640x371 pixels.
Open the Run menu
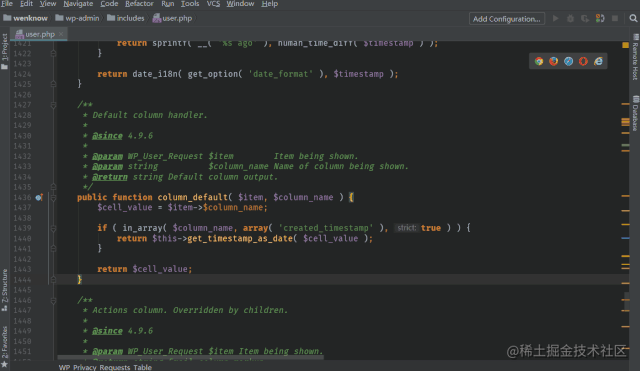click(167, 4)
